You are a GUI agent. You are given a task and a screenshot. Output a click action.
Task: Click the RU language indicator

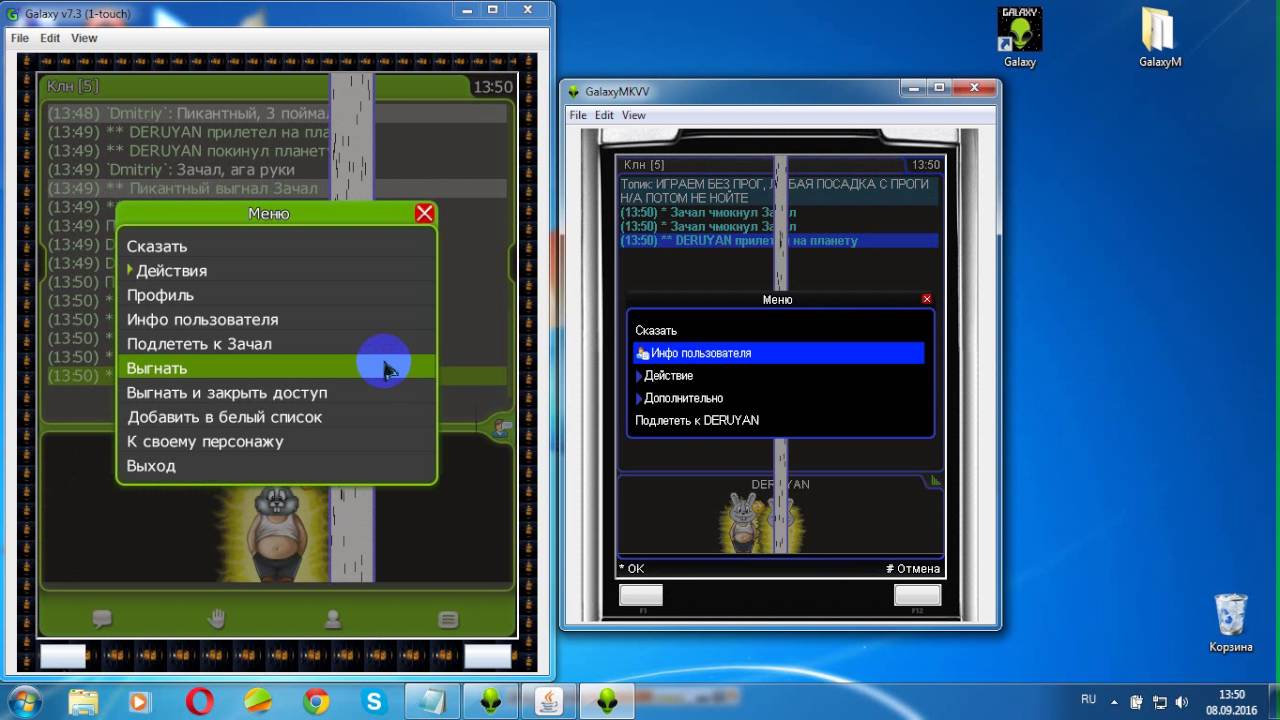[1088, 700]
